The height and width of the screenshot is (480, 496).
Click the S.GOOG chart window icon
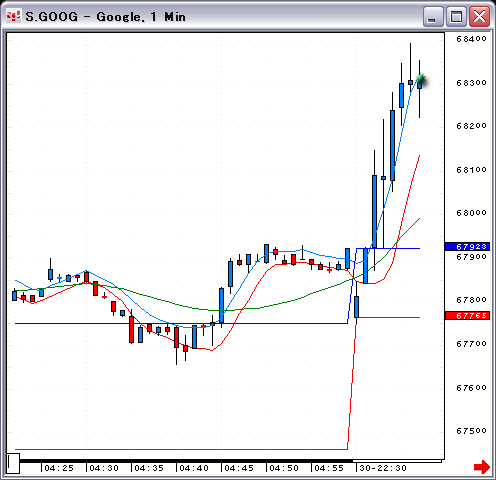coord(14,16)
